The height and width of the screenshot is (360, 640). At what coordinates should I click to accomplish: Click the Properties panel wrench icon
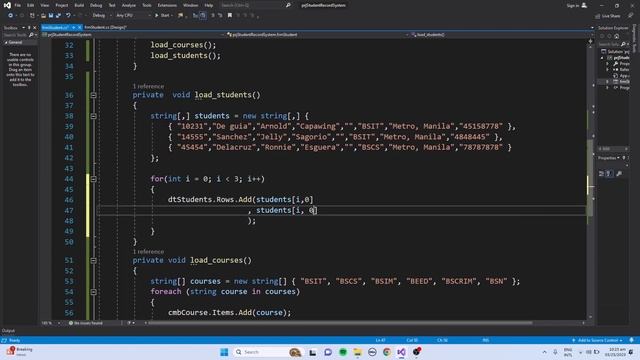pyautogui.click(x=619, y=174)
